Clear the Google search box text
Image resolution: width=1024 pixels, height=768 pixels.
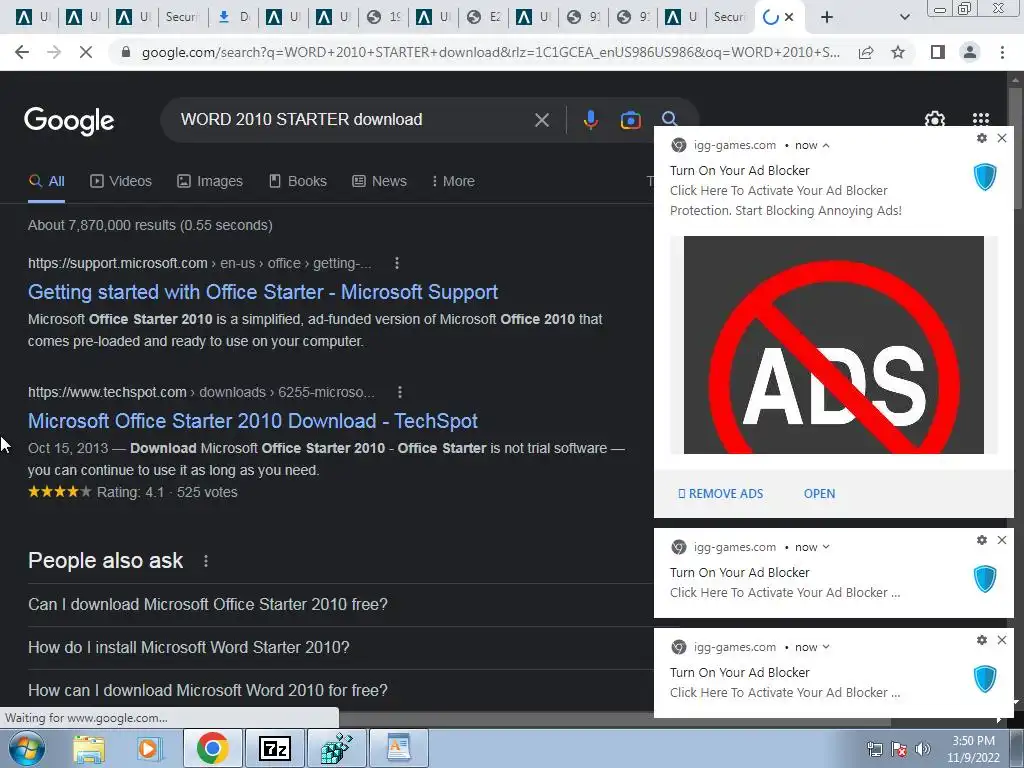point(541,120)
